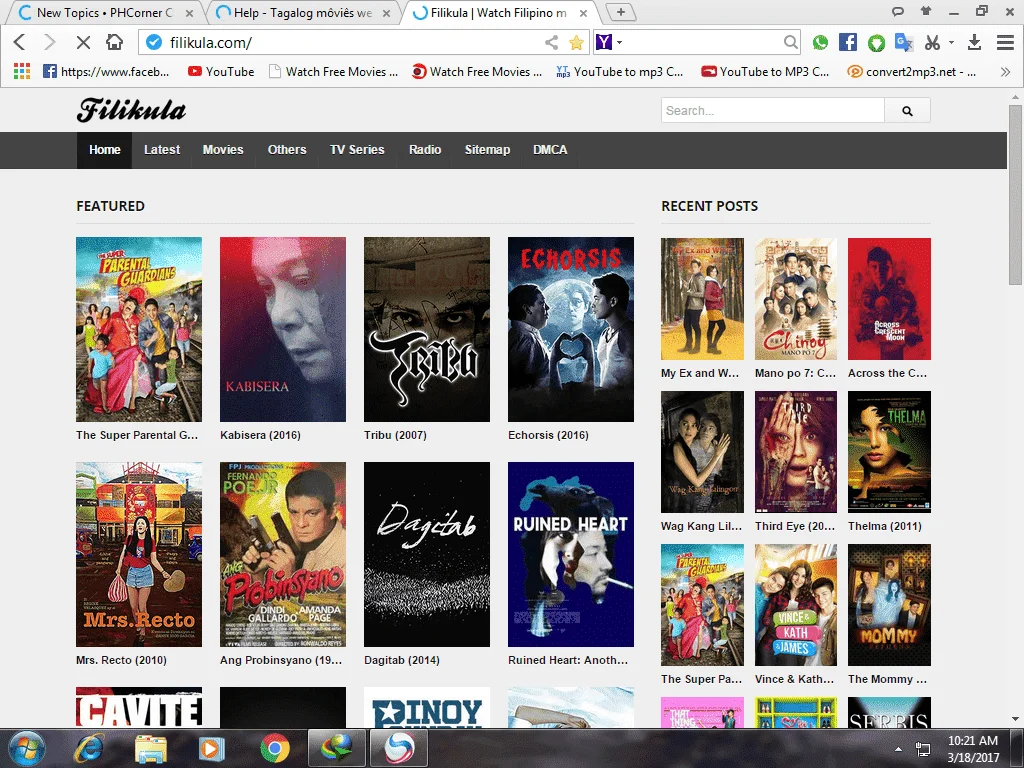Open the Windows Start button

[27, 748]
